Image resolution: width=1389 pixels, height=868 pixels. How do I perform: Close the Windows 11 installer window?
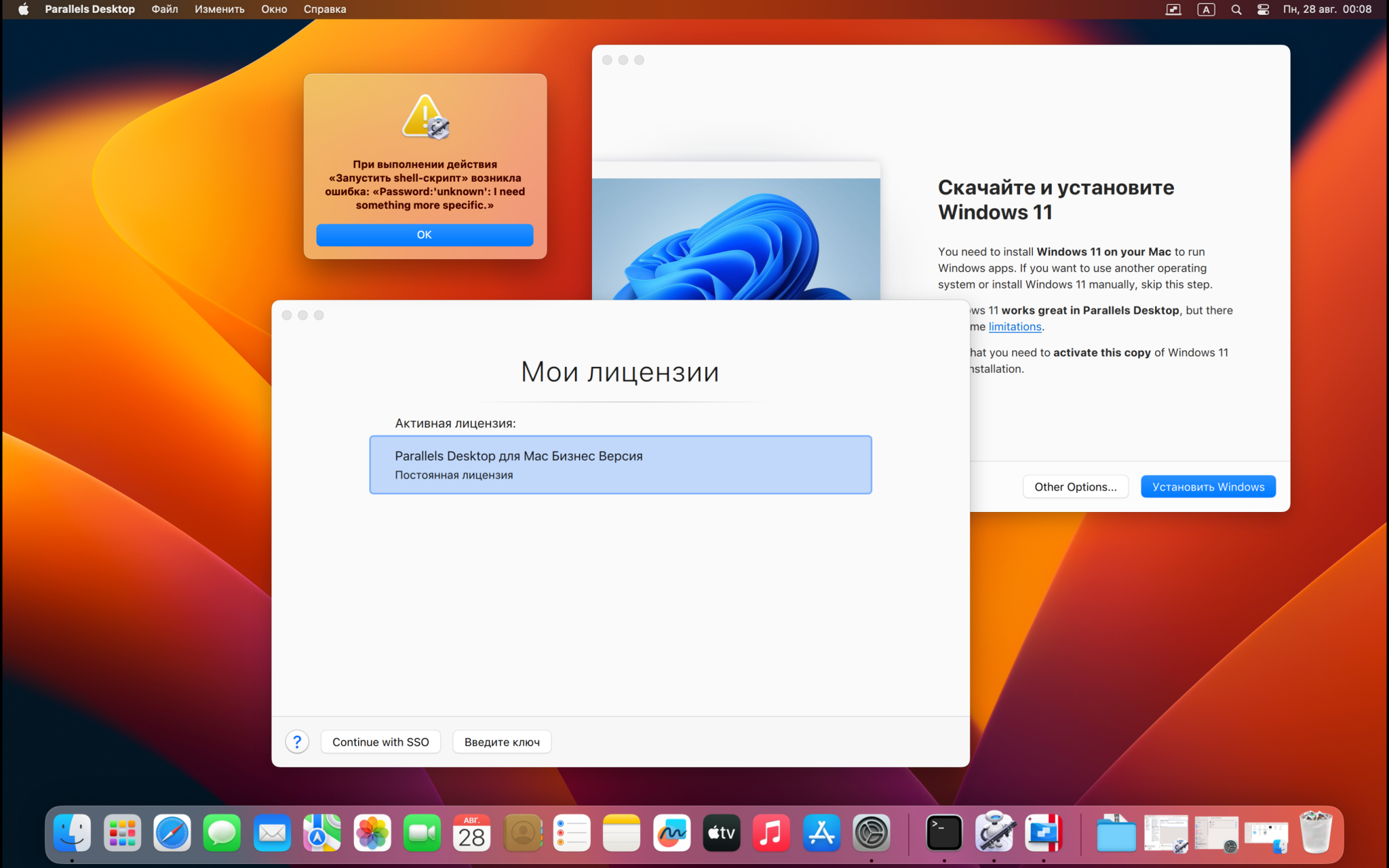click(607, 60)
